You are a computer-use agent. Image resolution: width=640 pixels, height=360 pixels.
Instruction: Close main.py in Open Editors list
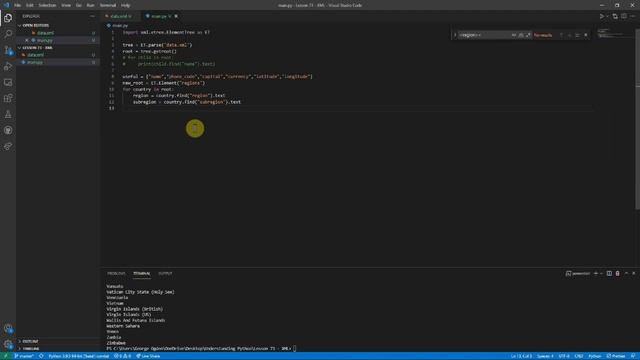27,40
